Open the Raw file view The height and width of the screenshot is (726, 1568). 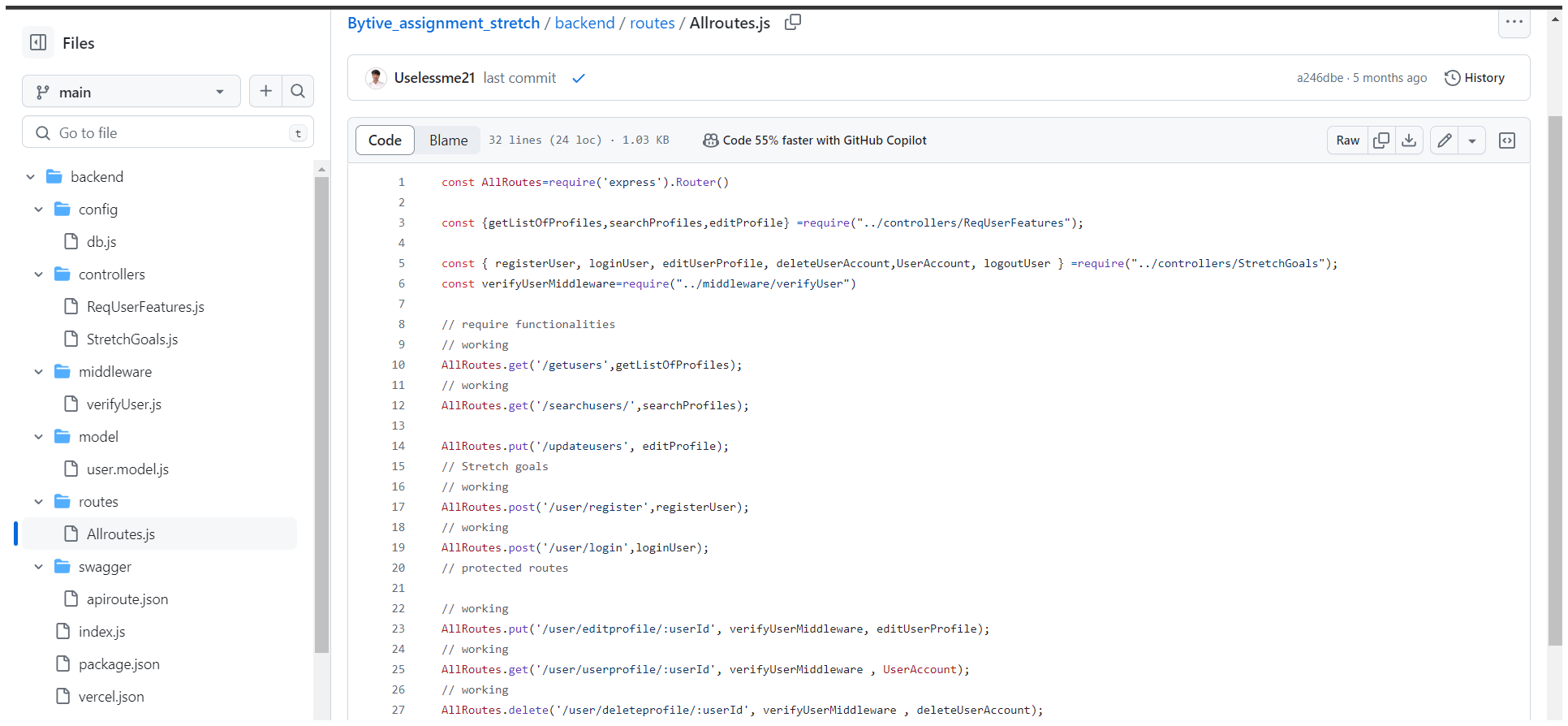(1347, 140)
